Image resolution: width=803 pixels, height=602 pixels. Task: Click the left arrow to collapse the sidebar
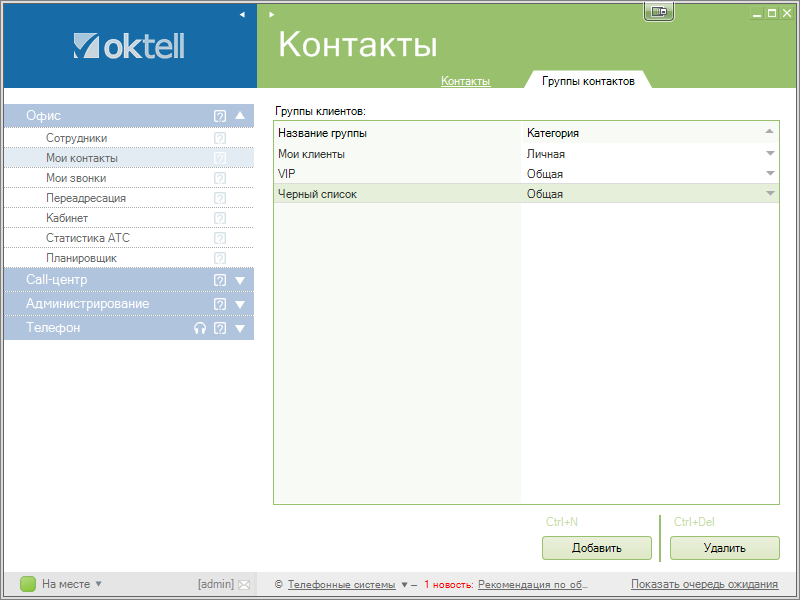242,15
